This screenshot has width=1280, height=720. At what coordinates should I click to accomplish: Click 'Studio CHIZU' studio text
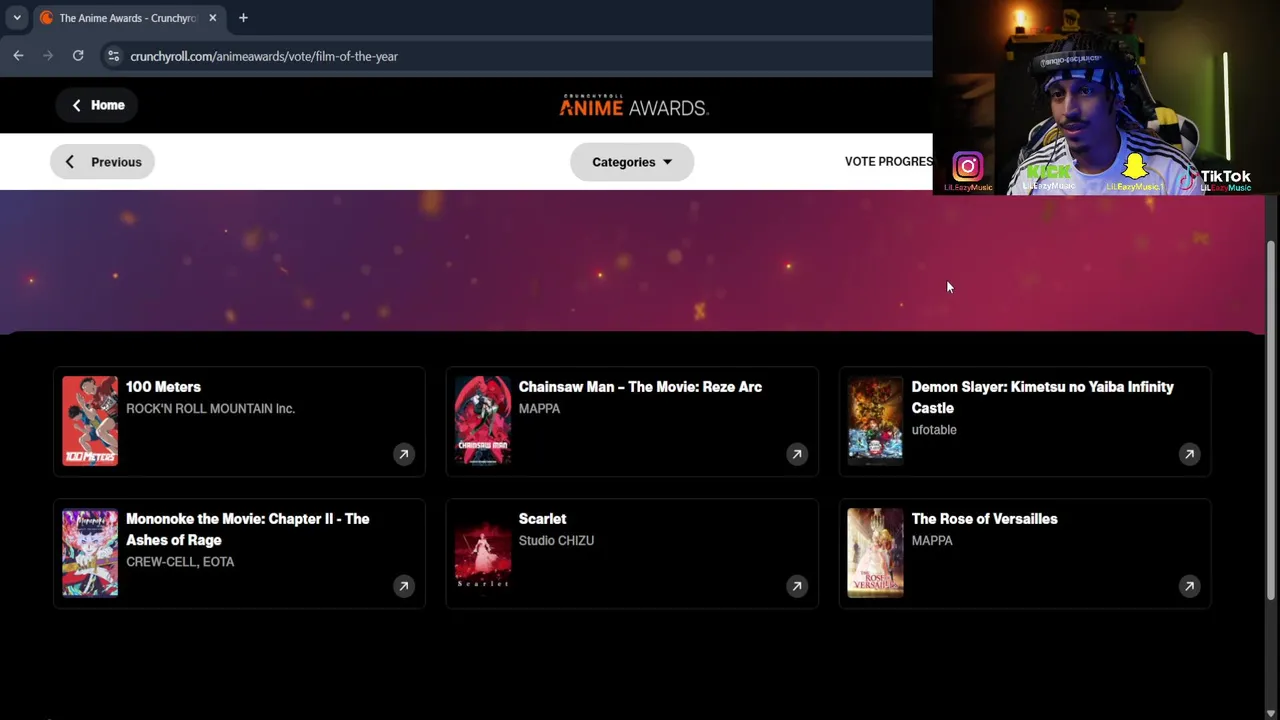[556, 540]
